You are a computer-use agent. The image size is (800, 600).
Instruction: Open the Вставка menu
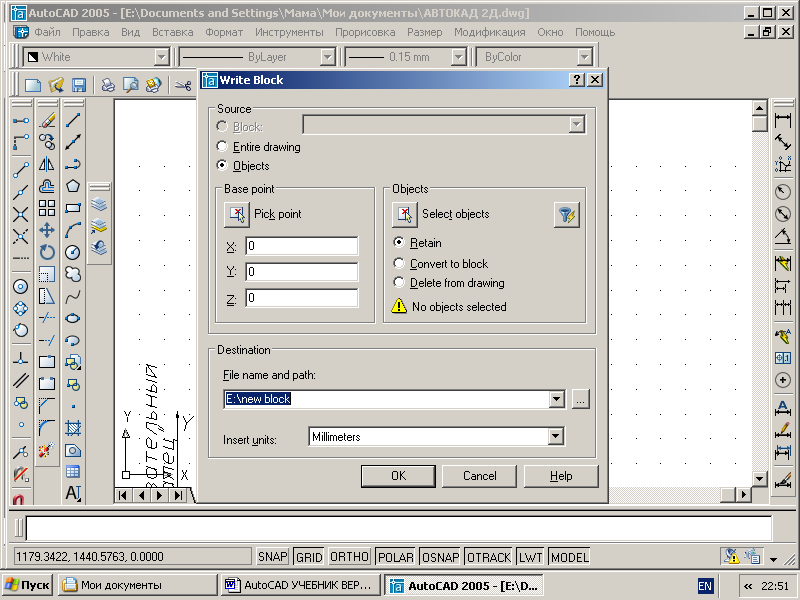click(172, 32)
